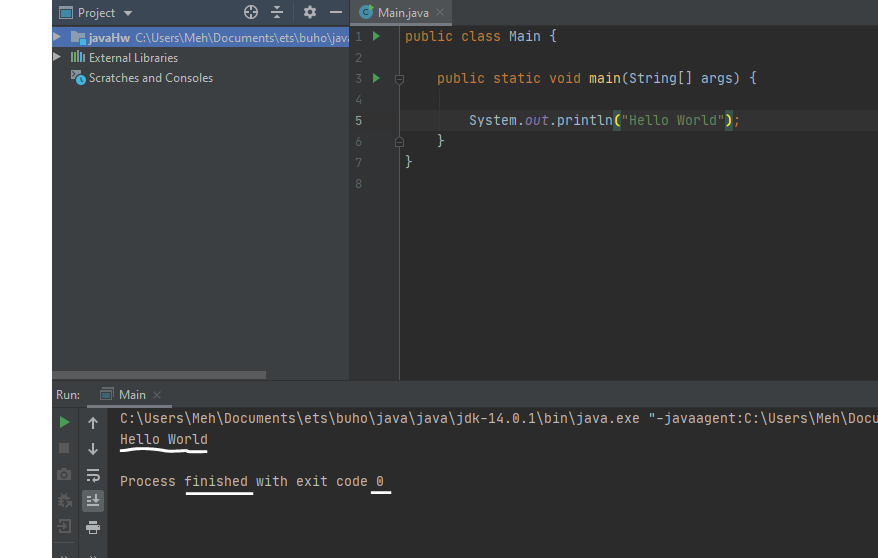Click the Stop process square button

click(64, 448)
